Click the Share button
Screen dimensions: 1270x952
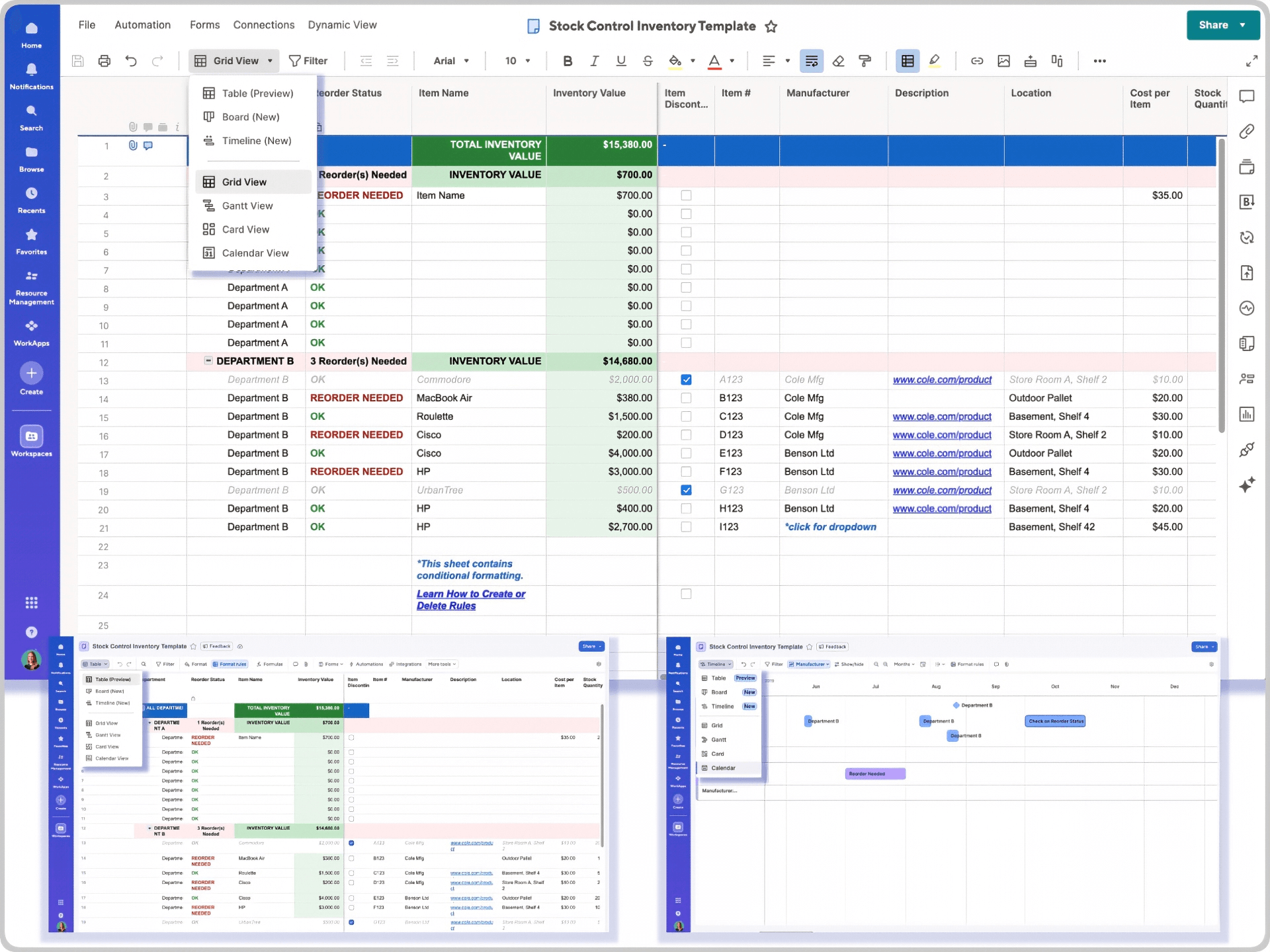(1213, 25)
